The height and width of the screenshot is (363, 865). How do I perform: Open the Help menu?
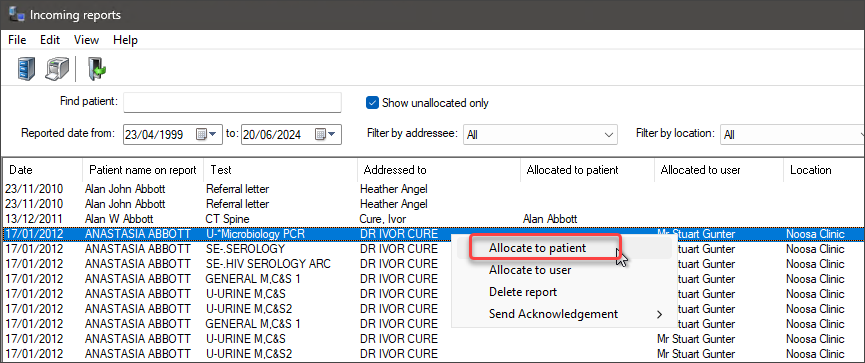click(x=125, y=40)
